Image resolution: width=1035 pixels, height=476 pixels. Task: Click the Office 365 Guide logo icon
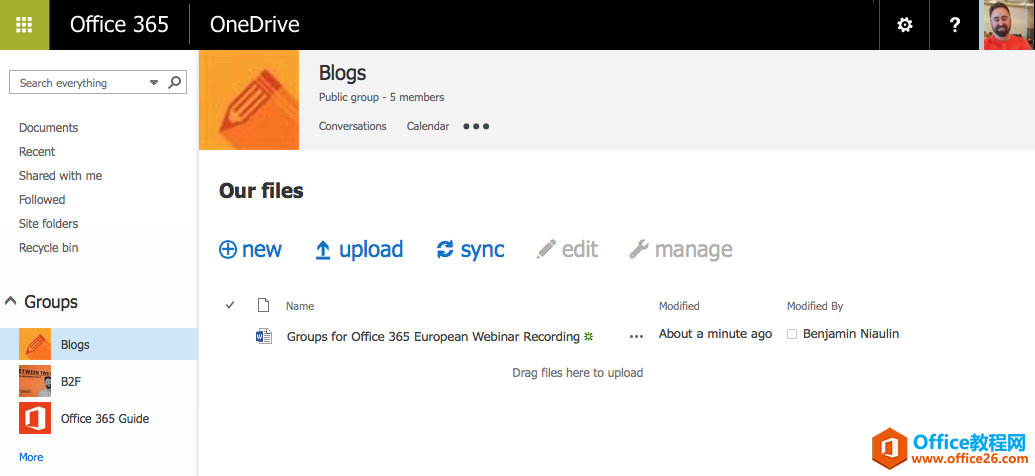pyautogui.click(x=35, y=418)
